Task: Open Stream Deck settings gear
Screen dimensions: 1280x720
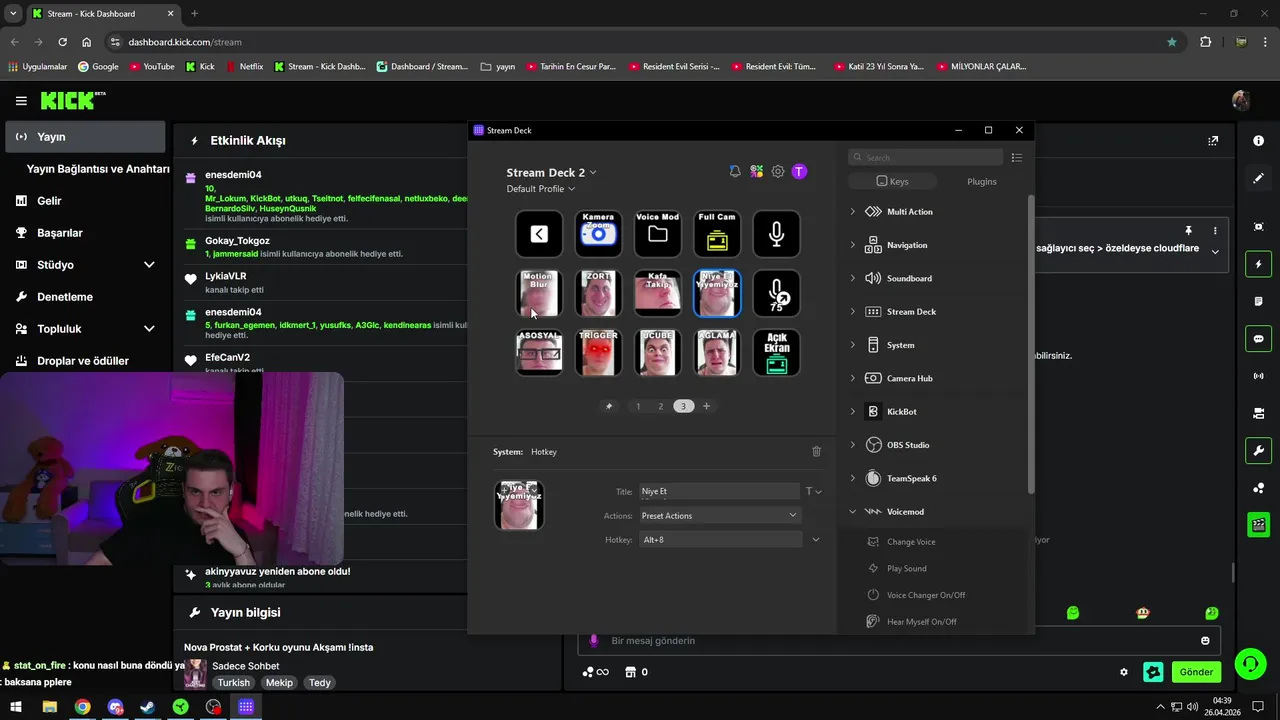Action: 778,172
